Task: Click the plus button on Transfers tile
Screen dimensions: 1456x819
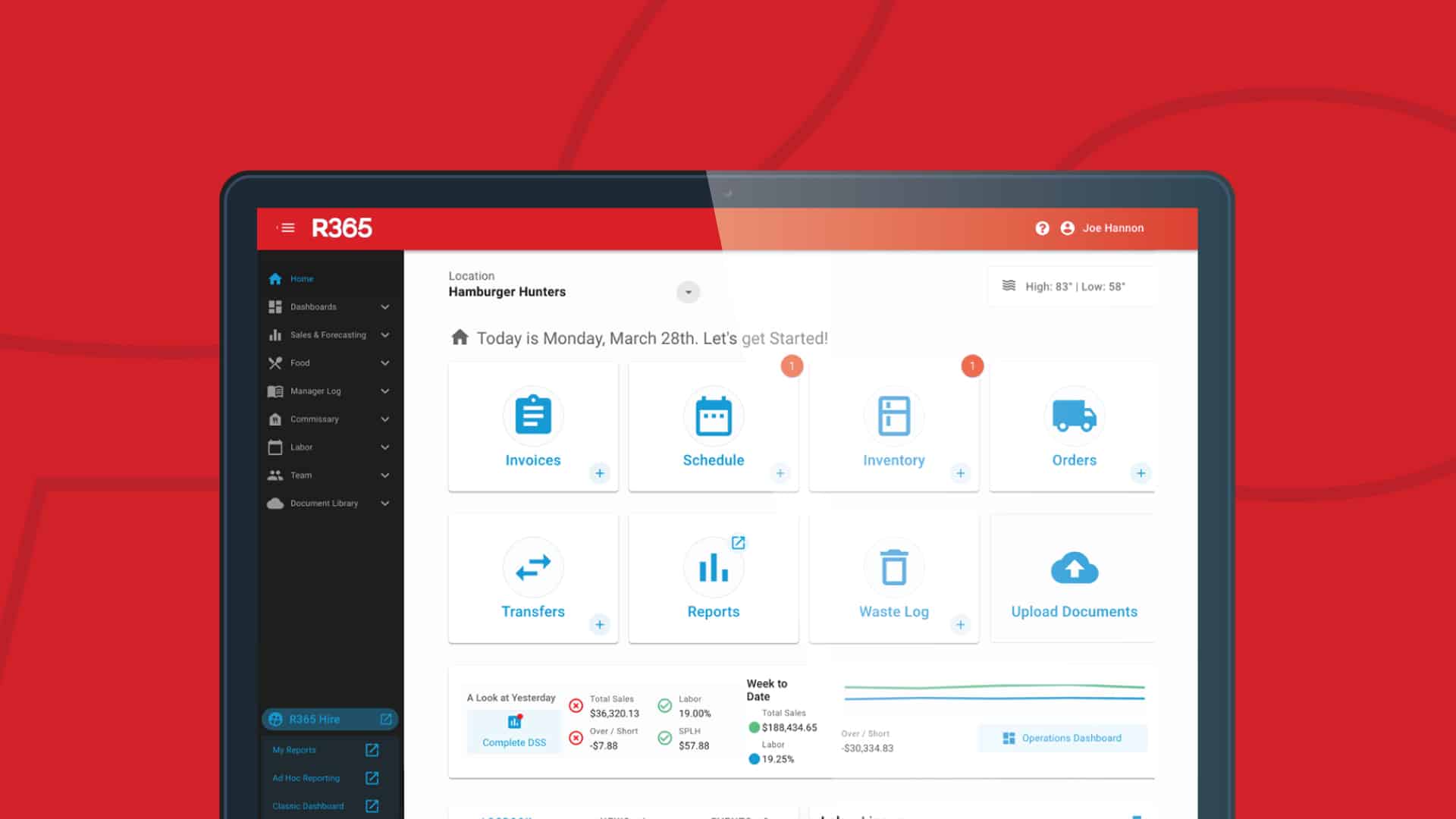Action: 600,625
